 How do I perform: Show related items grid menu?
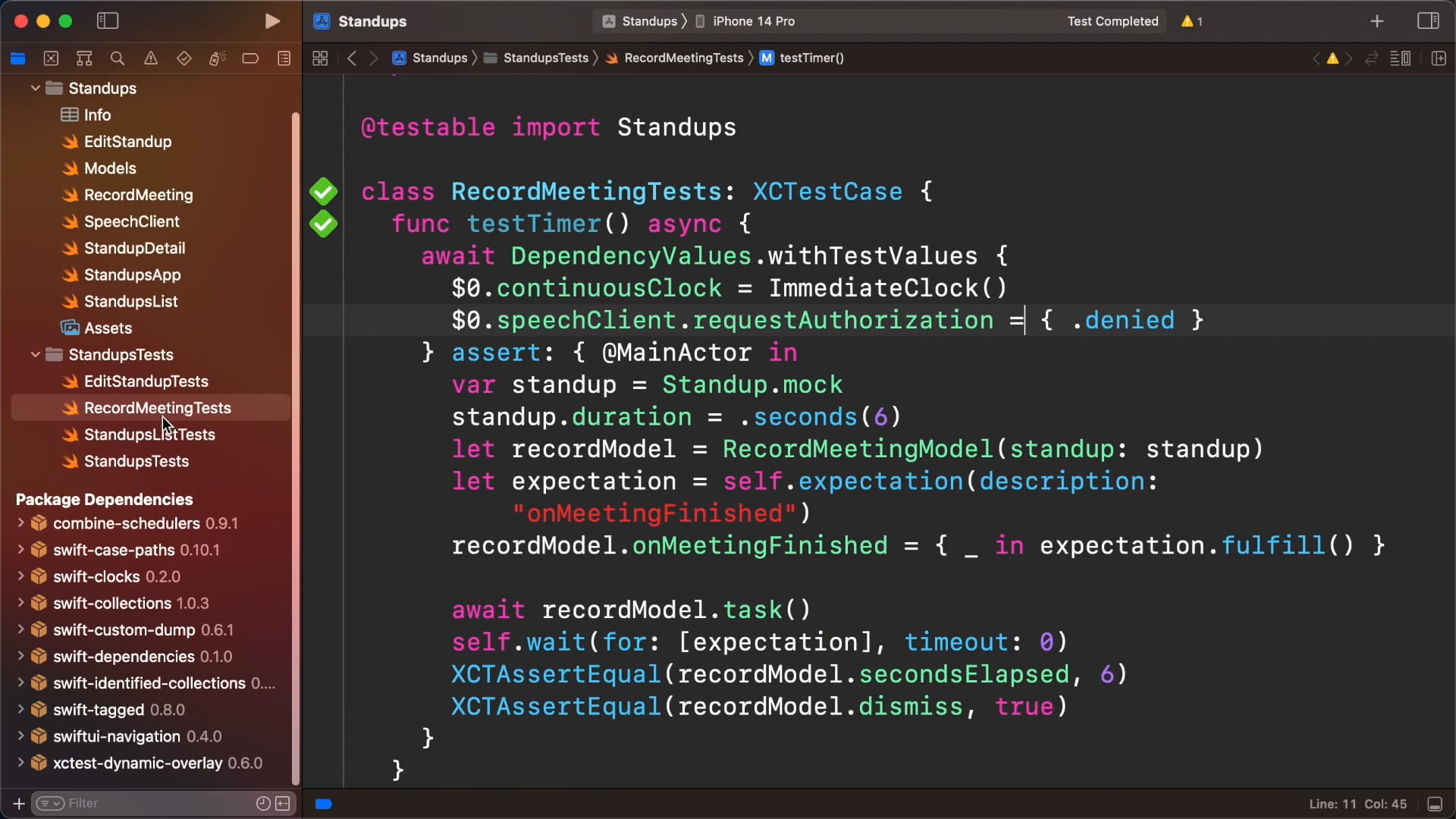point(320,58)
